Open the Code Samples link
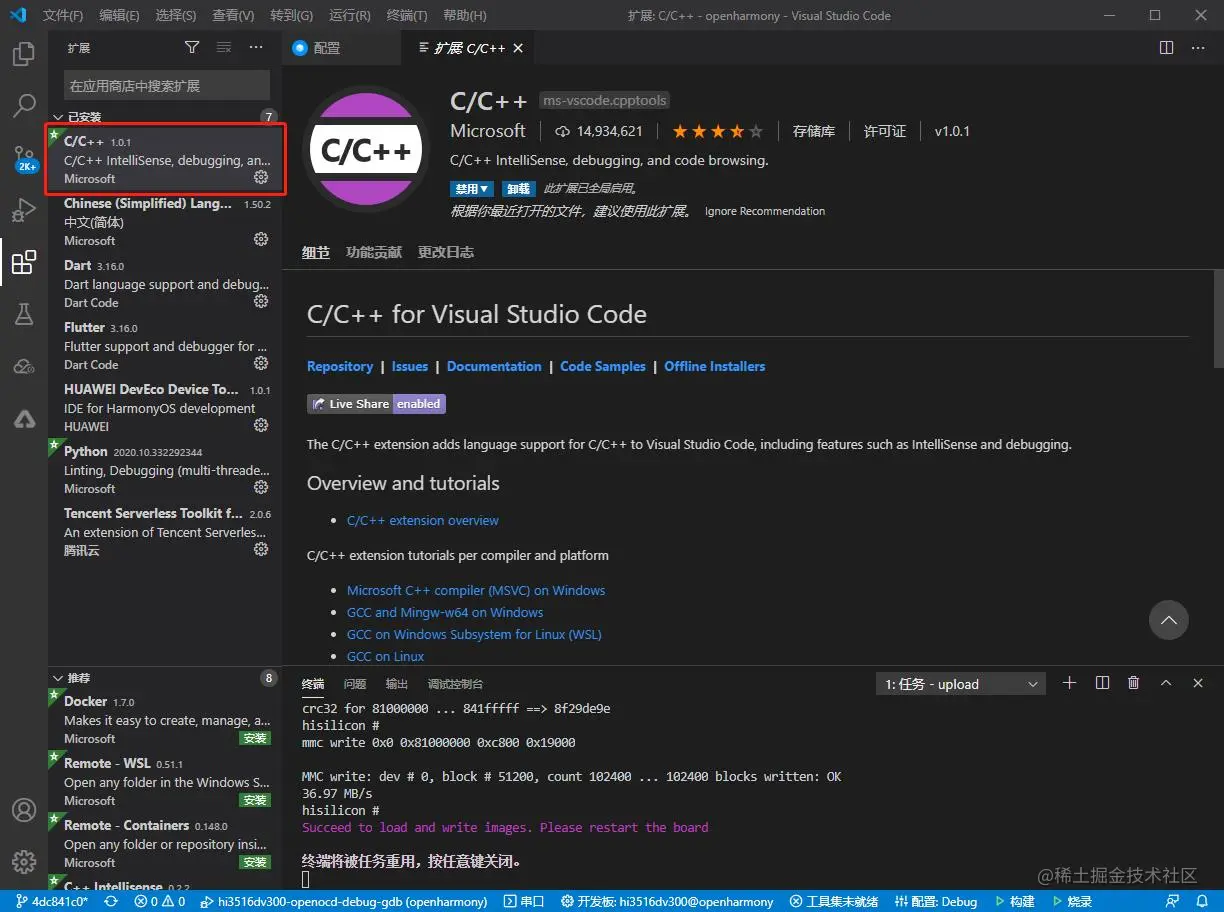Viewport: 1224px width, 912px height. [x=603, y=366]
